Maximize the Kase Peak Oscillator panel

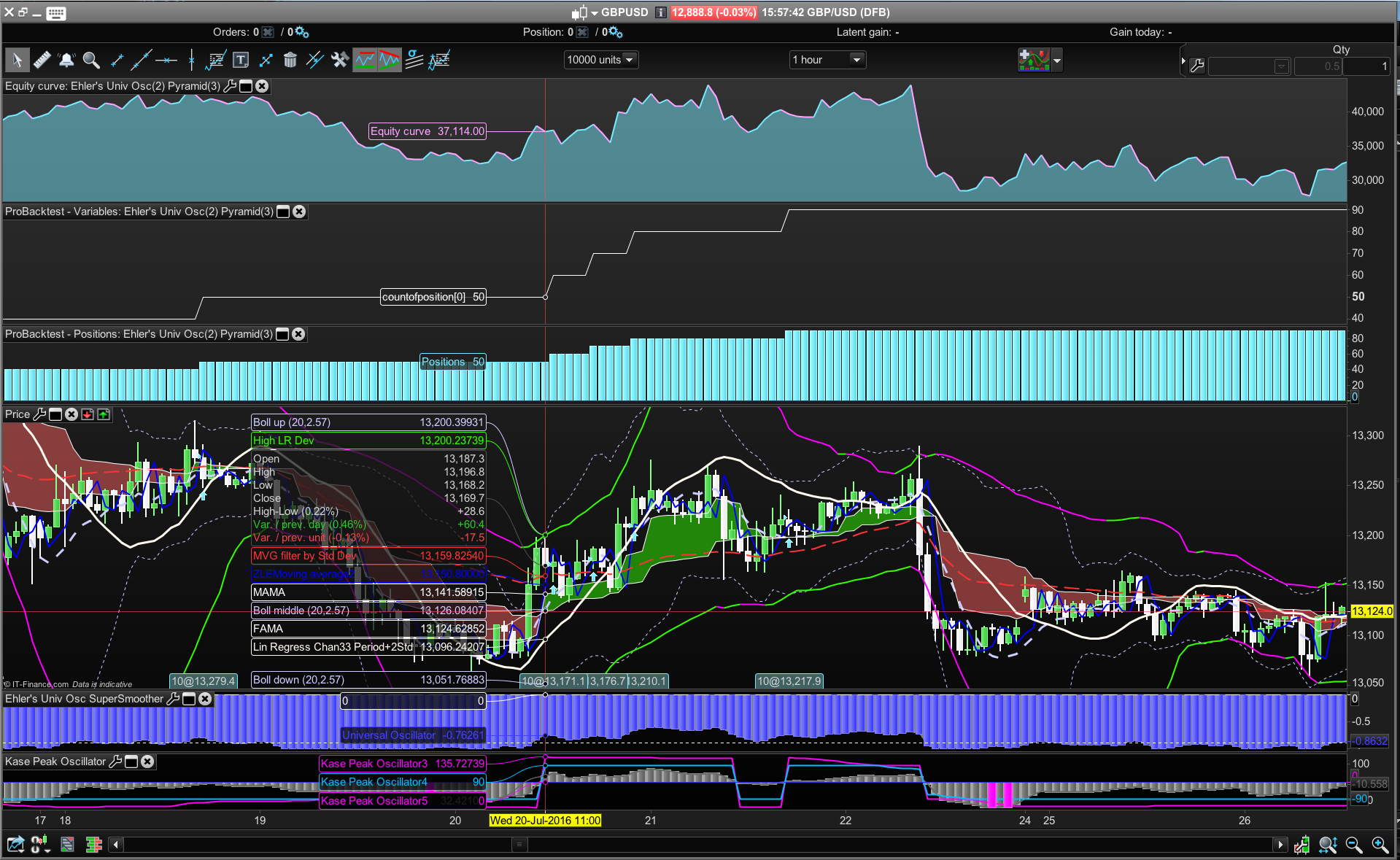point(131,762)
